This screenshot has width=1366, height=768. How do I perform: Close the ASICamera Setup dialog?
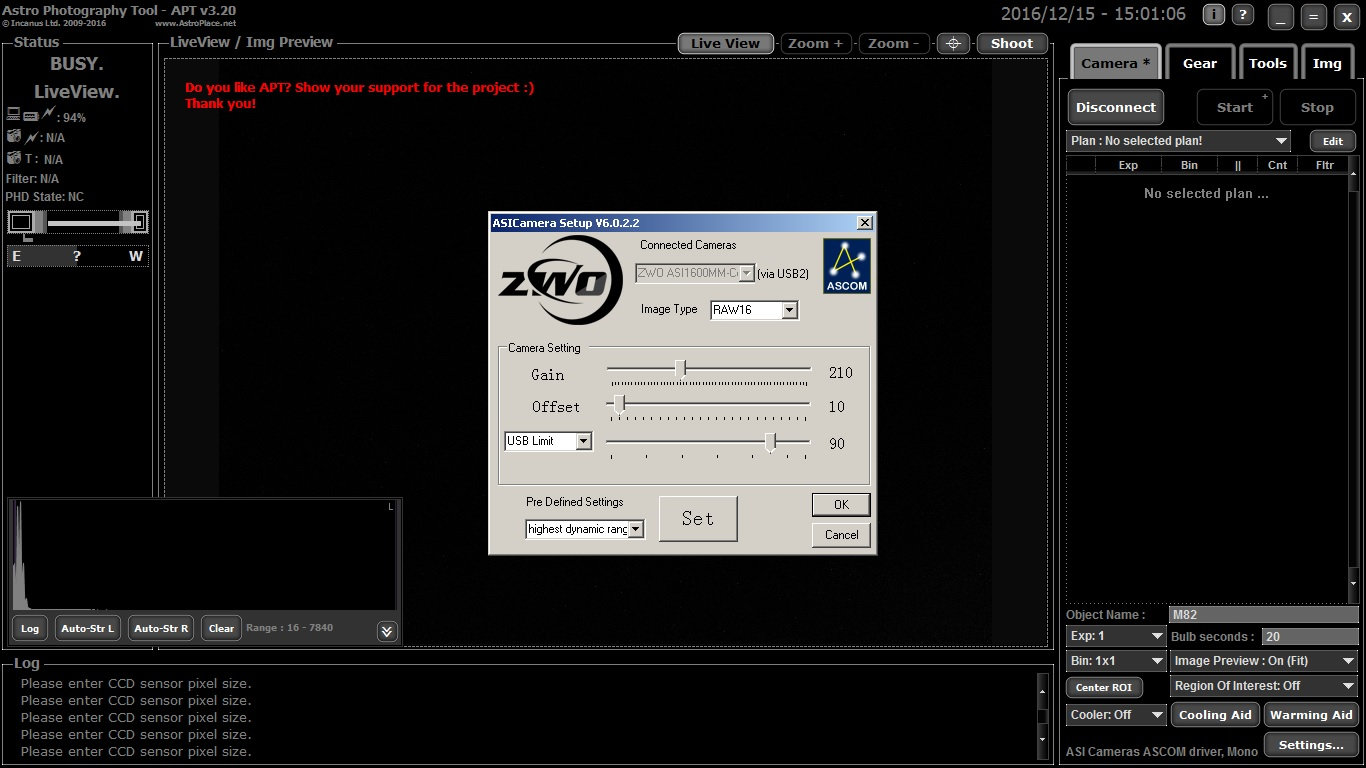click(x=864, y=223)
